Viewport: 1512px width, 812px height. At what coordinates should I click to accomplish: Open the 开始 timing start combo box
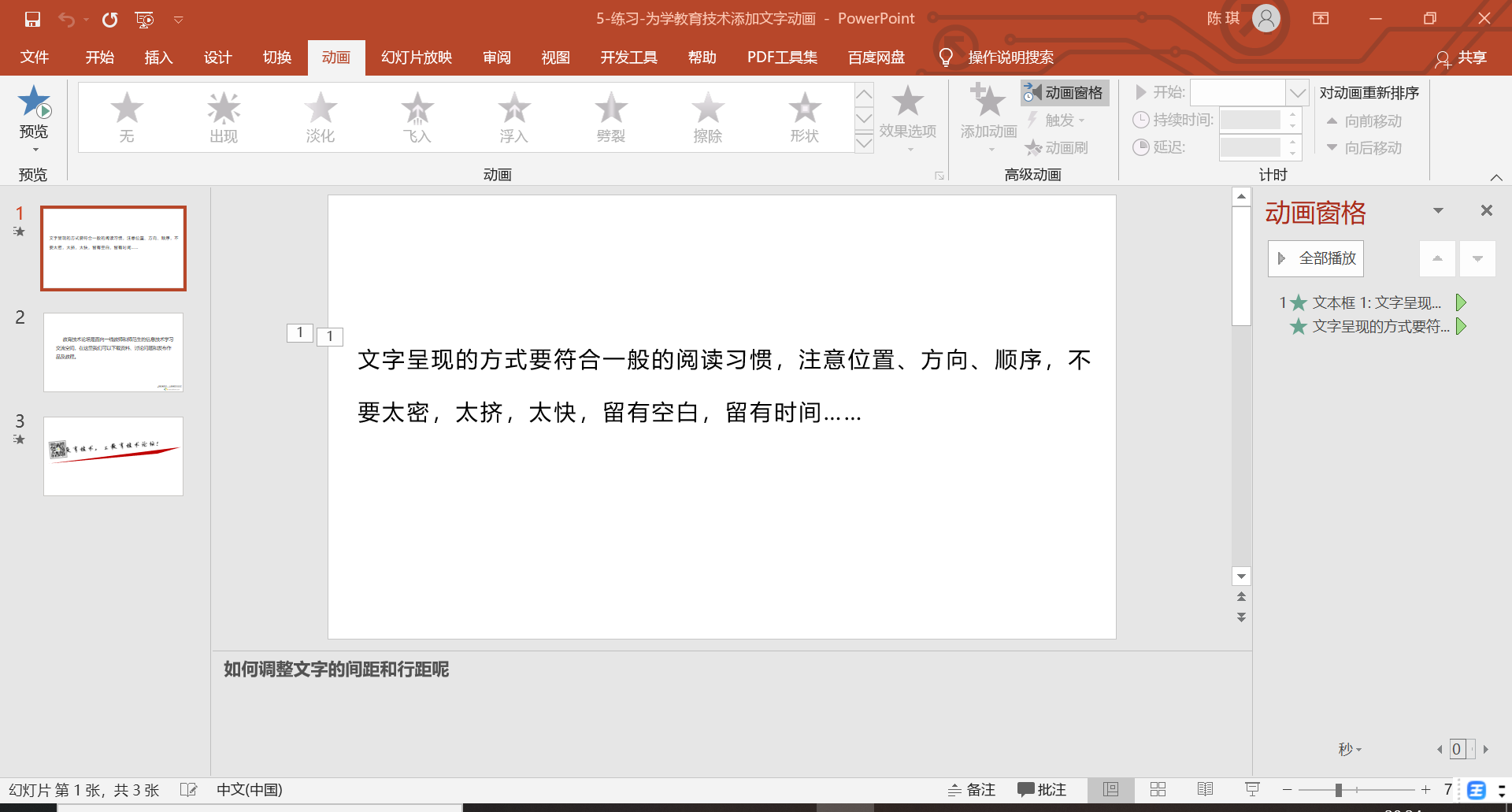click(x=1249, y=93)
